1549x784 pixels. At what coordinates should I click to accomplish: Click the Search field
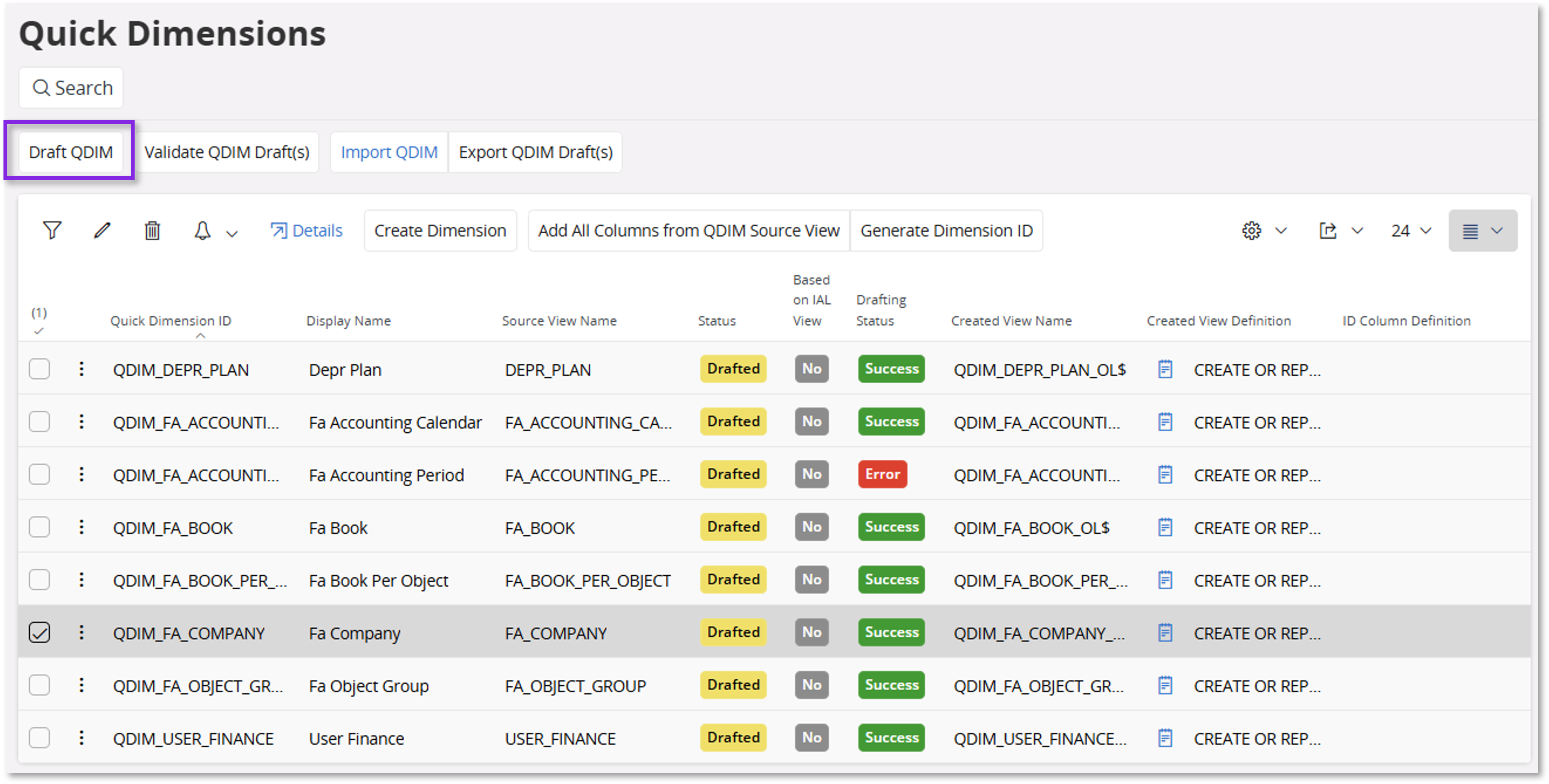coord(71,88)
